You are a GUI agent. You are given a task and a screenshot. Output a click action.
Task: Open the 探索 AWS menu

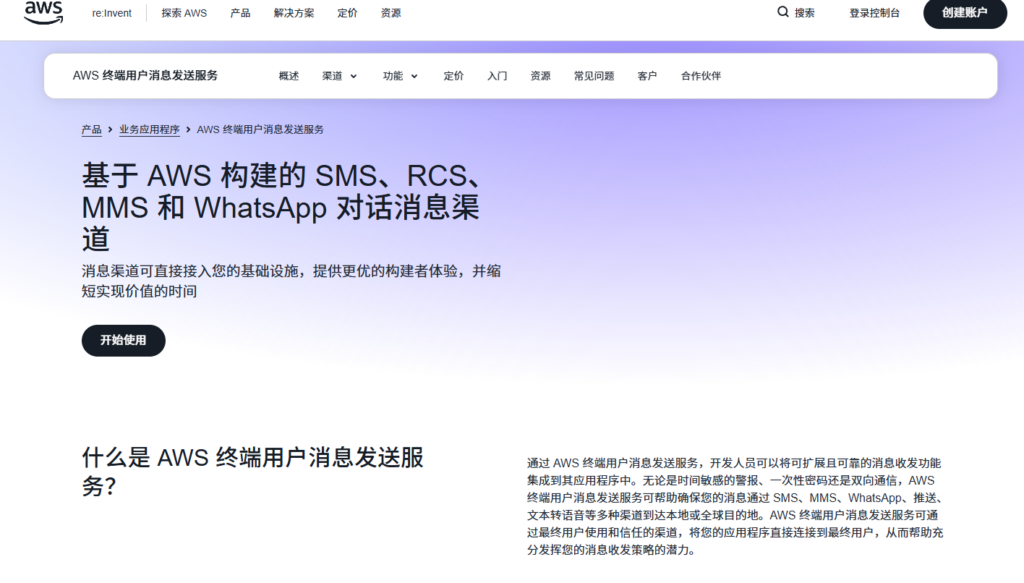[x=184, y=13]
